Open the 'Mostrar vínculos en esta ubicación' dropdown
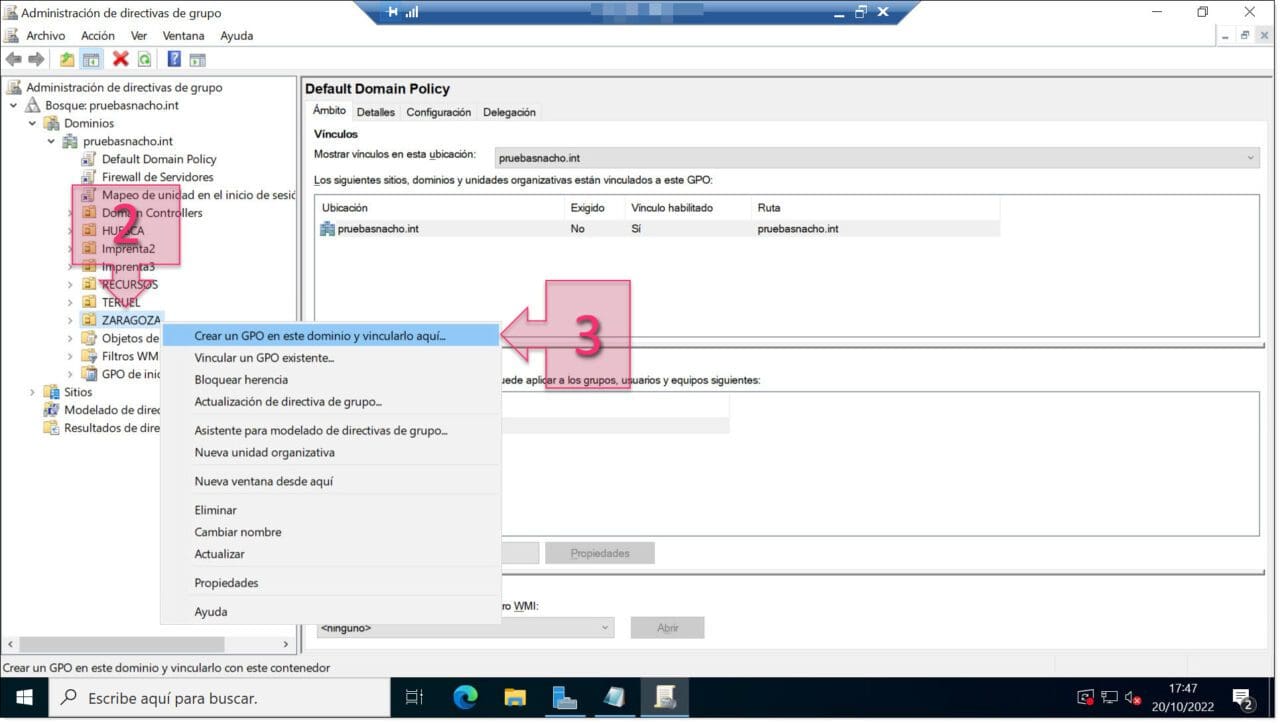 tap(877, 158)
